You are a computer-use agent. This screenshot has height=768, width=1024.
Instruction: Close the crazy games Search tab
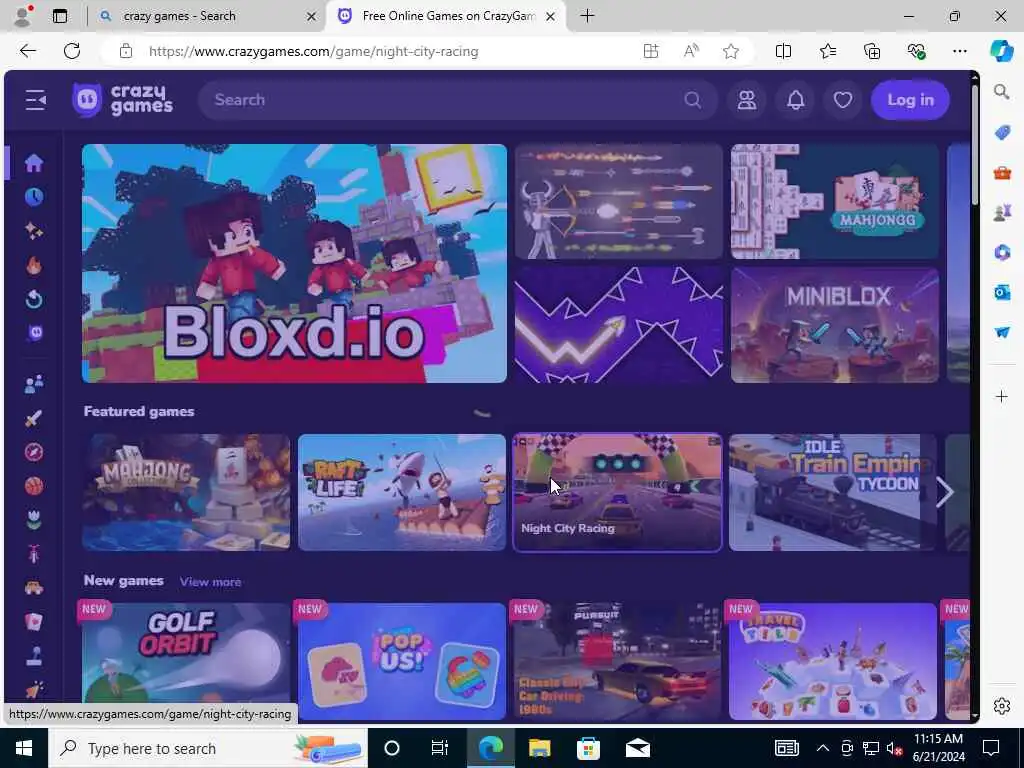tap(312, 16)
